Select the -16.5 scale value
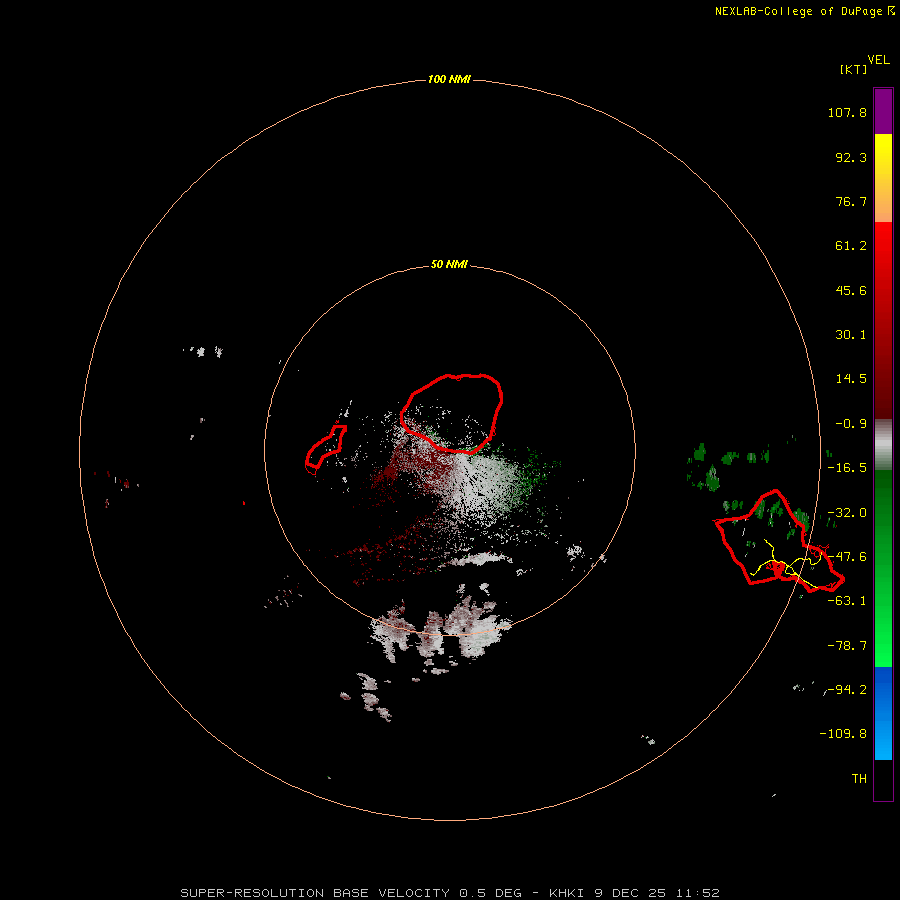 pos(847,468)
